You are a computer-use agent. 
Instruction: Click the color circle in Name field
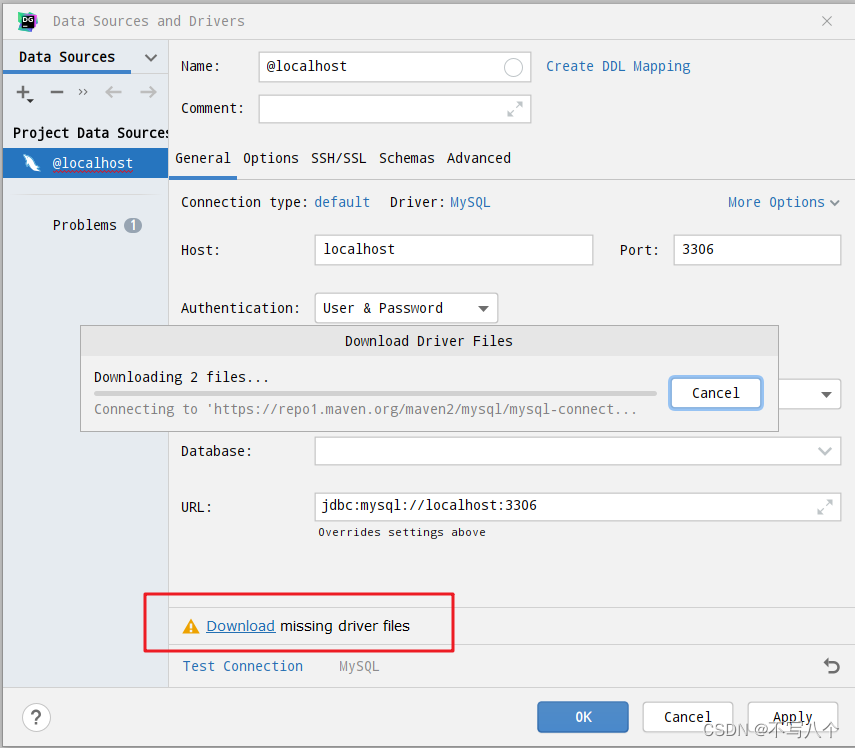[513, 68]
